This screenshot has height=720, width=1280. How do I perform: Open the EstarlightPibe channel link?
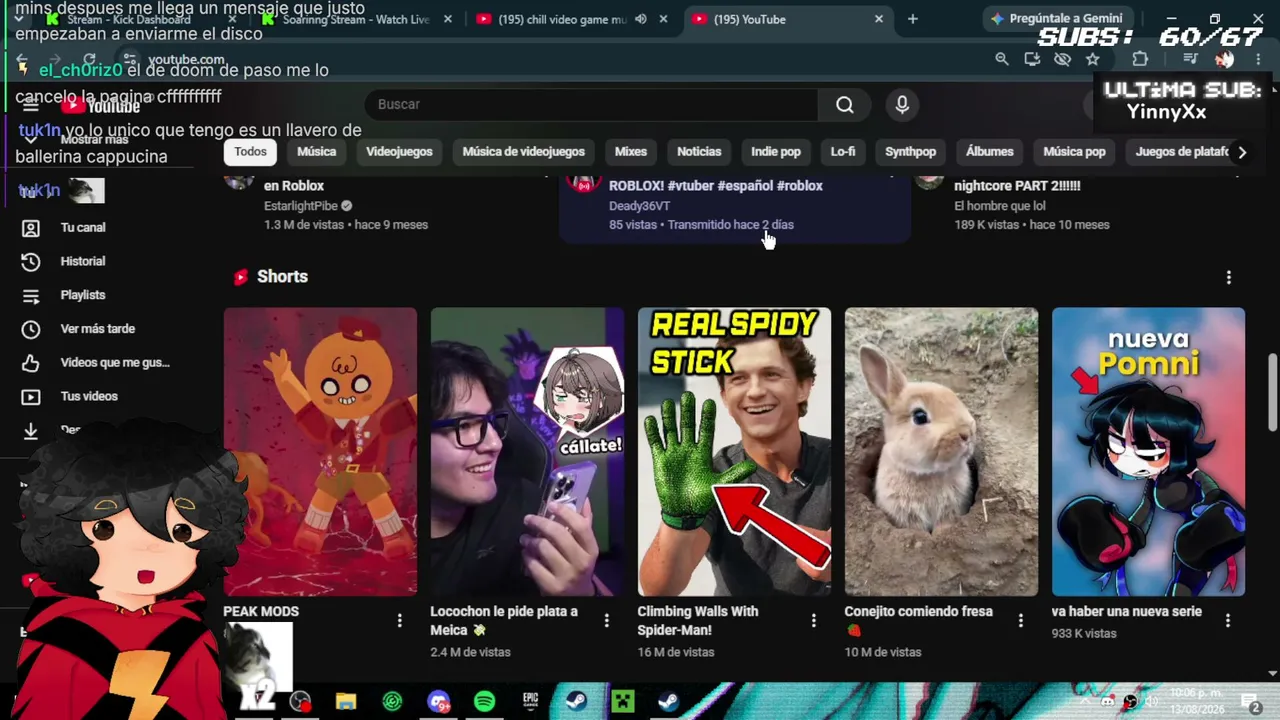[x=300, y=206]
